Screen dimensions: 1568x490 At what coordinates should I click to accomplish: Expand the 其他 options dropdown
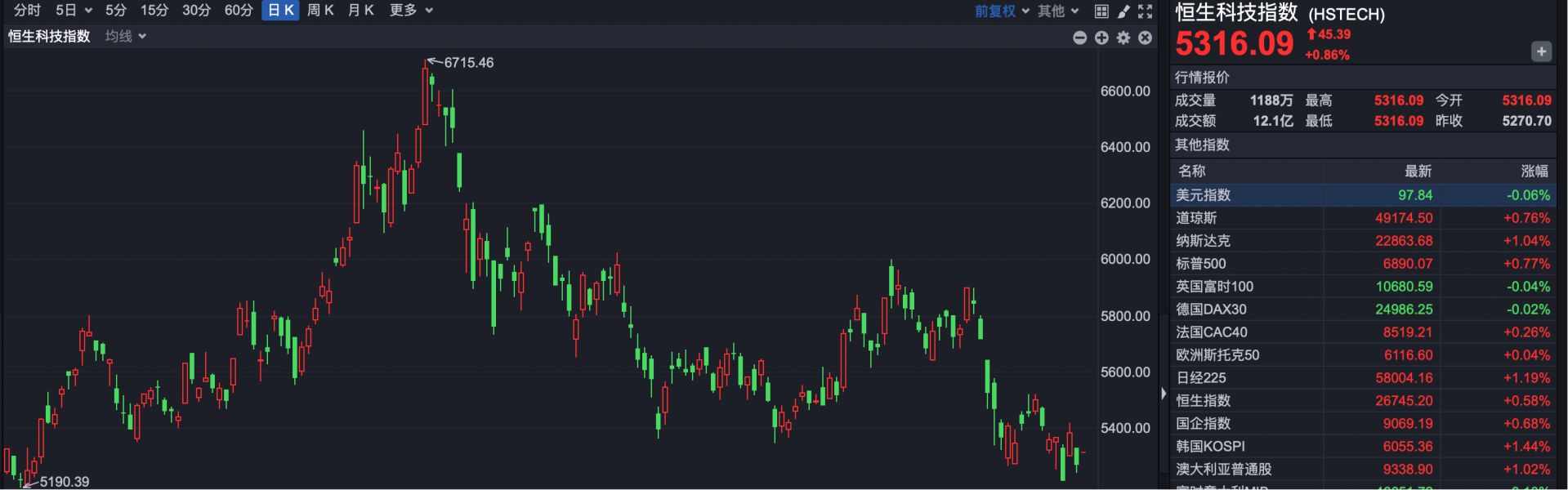[x=1058, y=11]
